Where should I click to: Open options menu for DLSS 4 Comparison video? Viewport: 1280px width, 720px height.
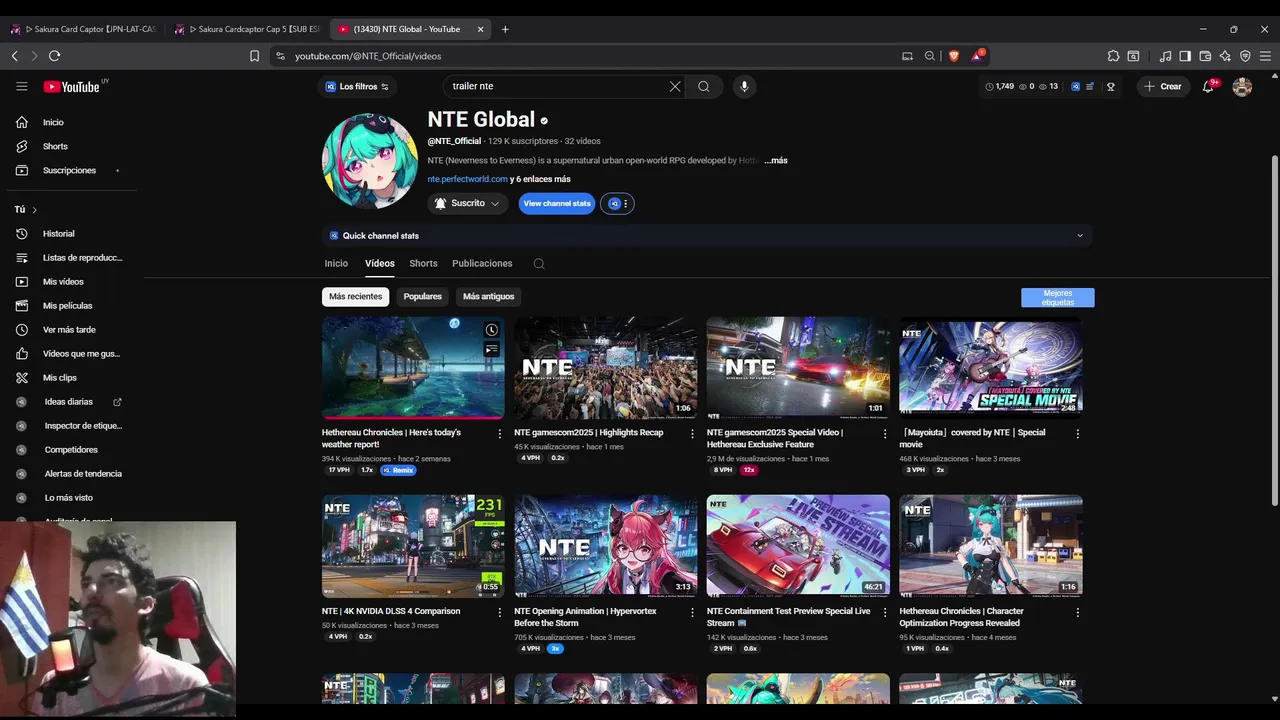(x=500, y=612)
